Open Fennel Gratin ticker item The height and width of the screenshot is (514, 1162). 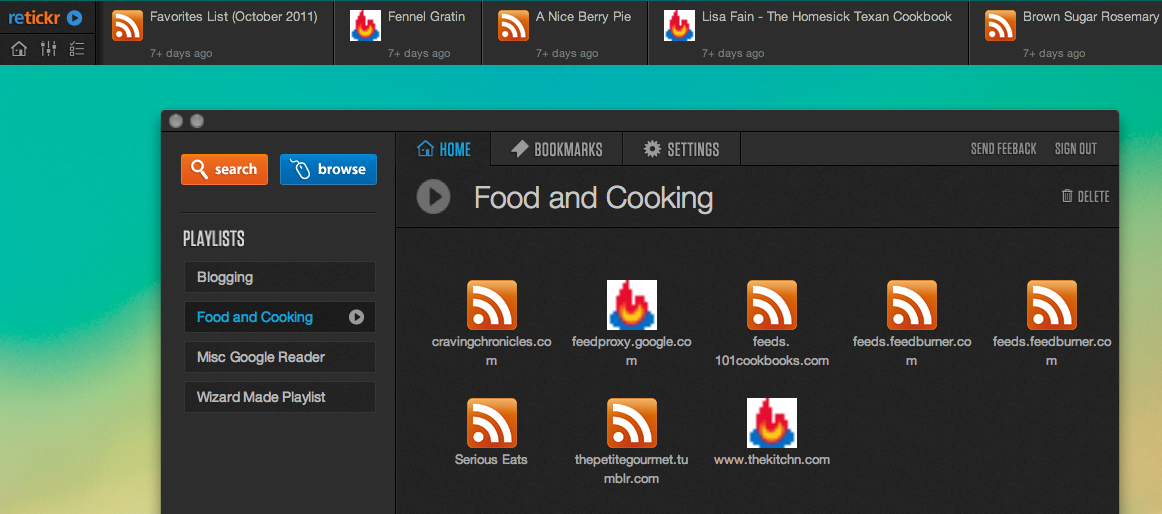pos(408,33)
